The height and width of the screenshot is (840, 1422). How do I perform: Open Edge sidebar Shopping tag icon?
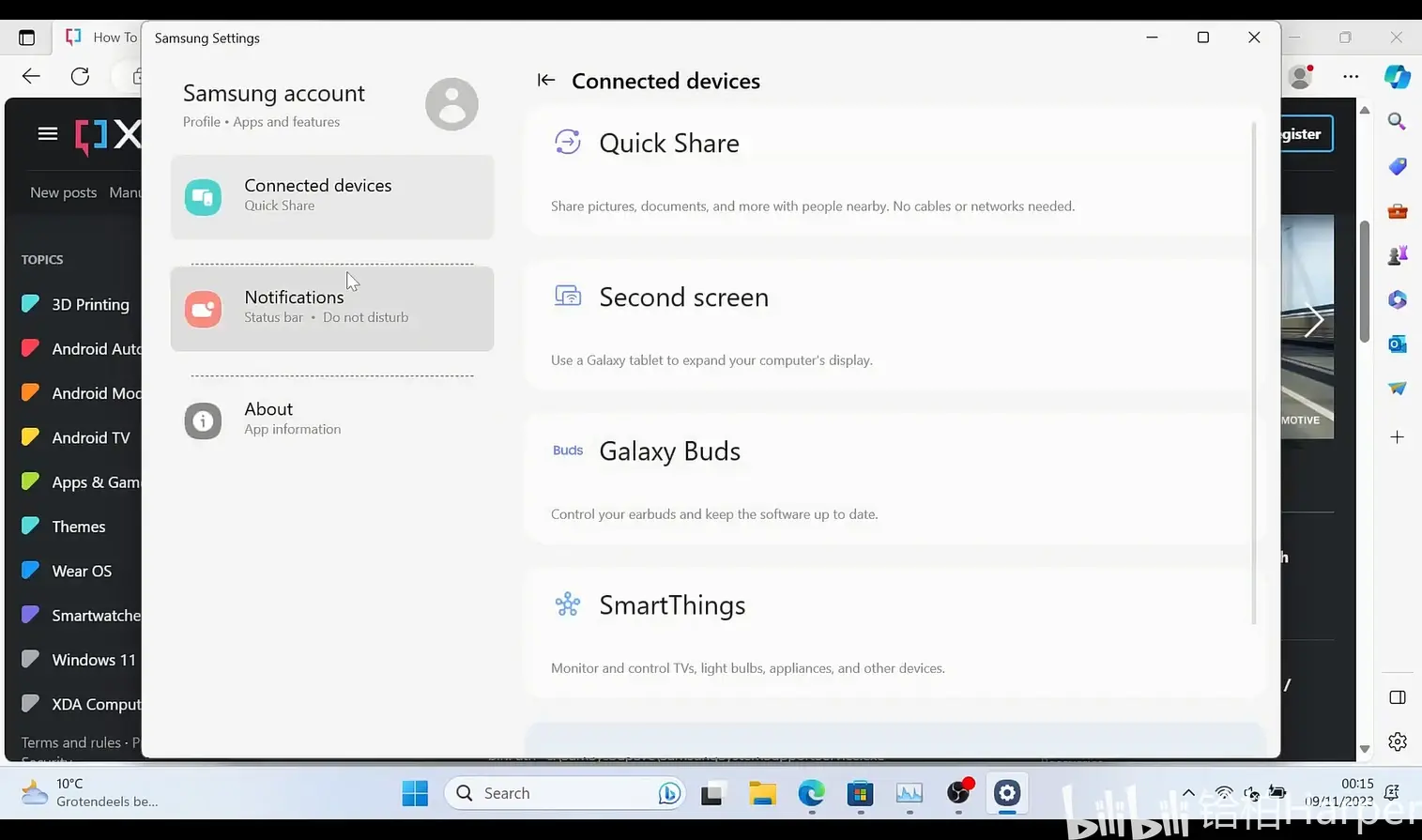point(1398,166)
